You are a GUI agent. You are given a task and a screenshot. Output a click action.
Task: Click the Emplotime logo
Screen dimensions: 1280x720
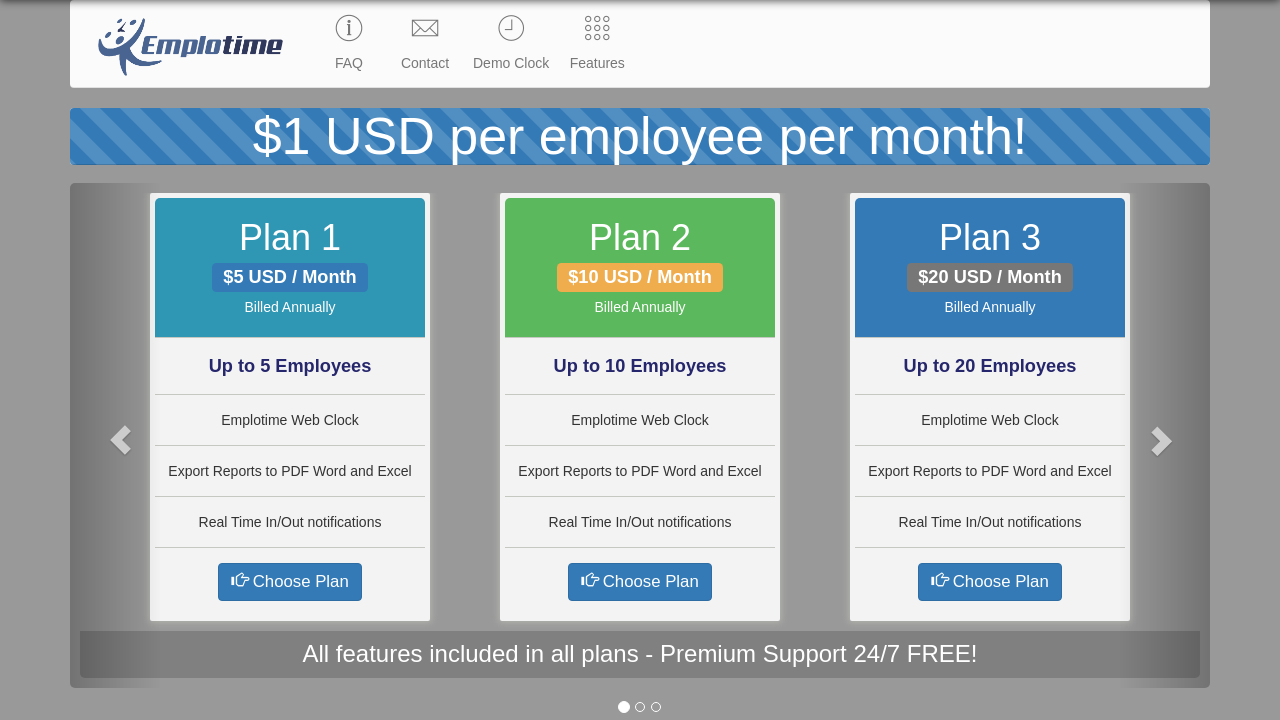(190, 46)
